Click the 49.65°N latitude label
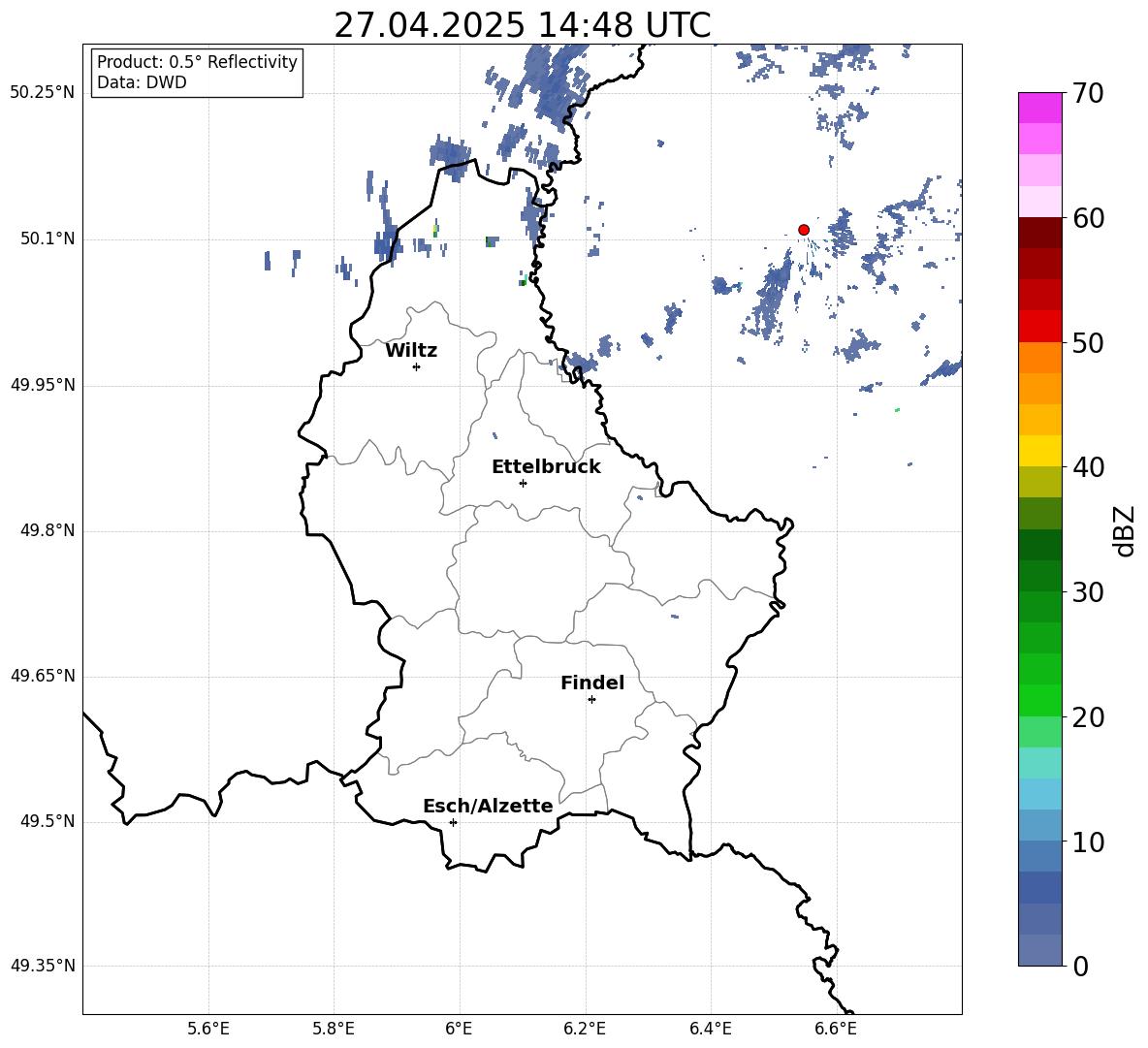Image resolution: width=1148 pixels, height=1048 pixels. 43,676
